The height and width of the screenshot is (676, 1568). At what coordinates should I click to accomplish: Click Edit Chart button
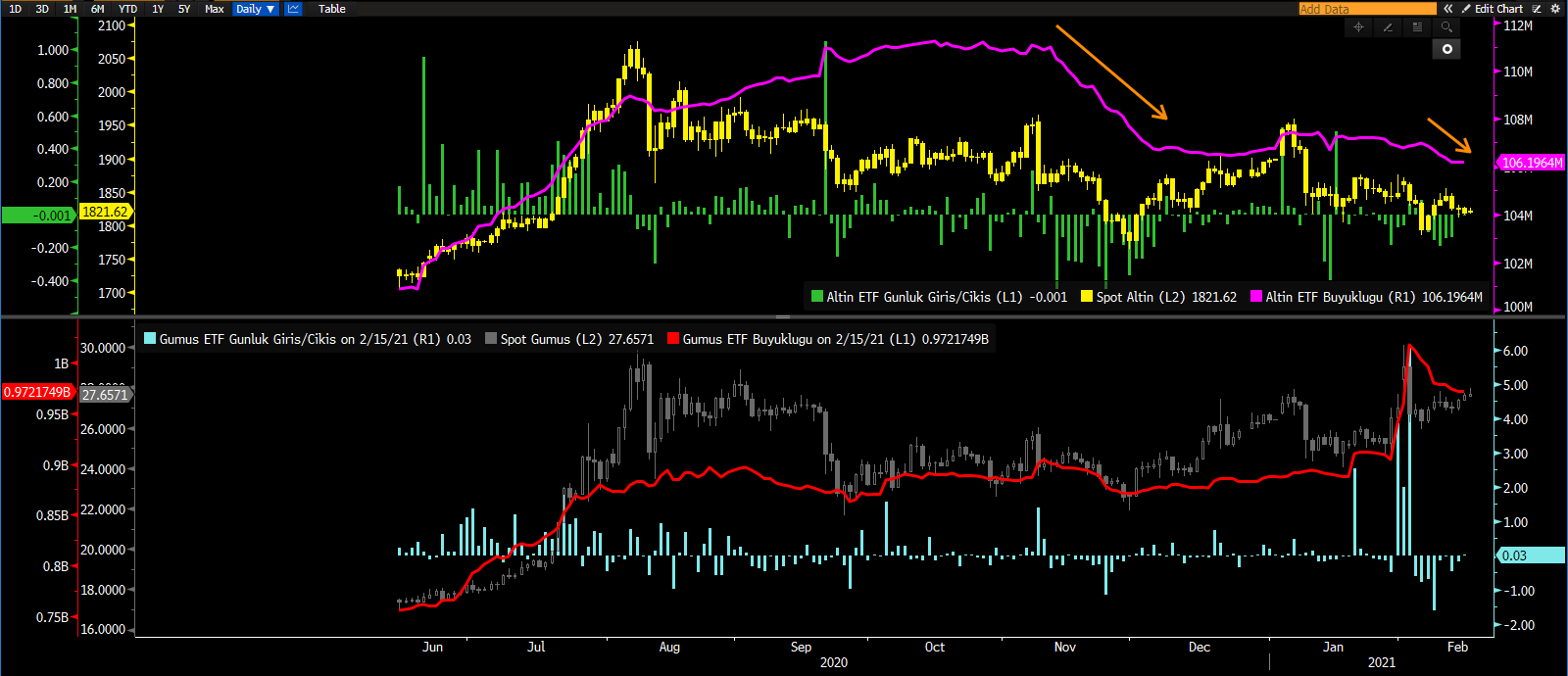1493,9
